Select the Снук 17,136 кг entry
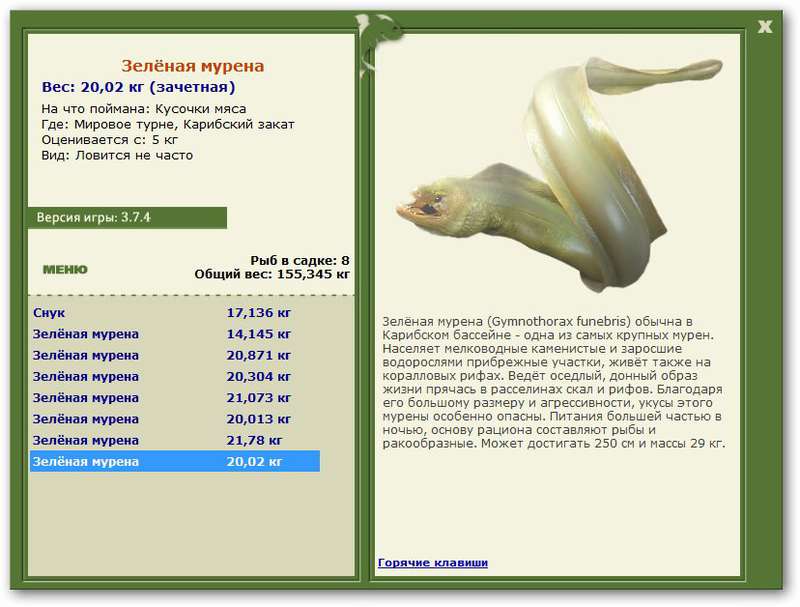 [174, 313]
